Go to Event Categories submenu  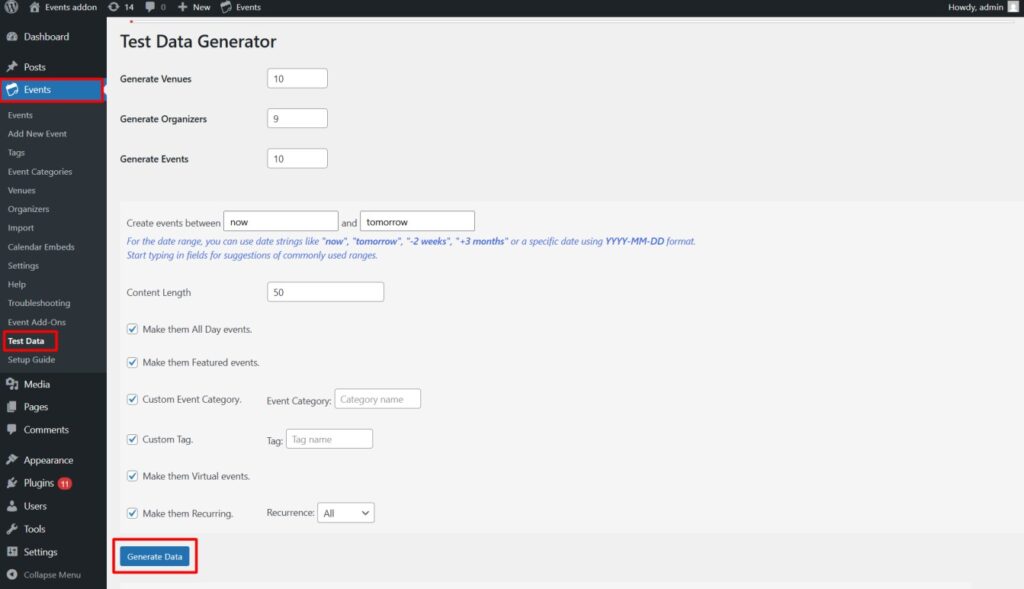click(40, 172)
